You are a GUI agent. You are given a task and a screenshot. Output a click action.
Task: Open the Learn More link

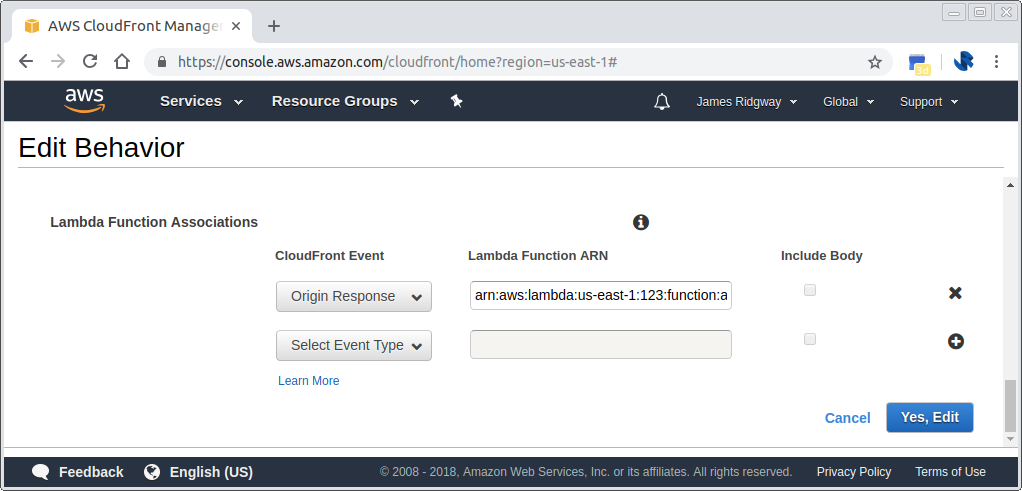pyautogui.click(x=308, y=381)
